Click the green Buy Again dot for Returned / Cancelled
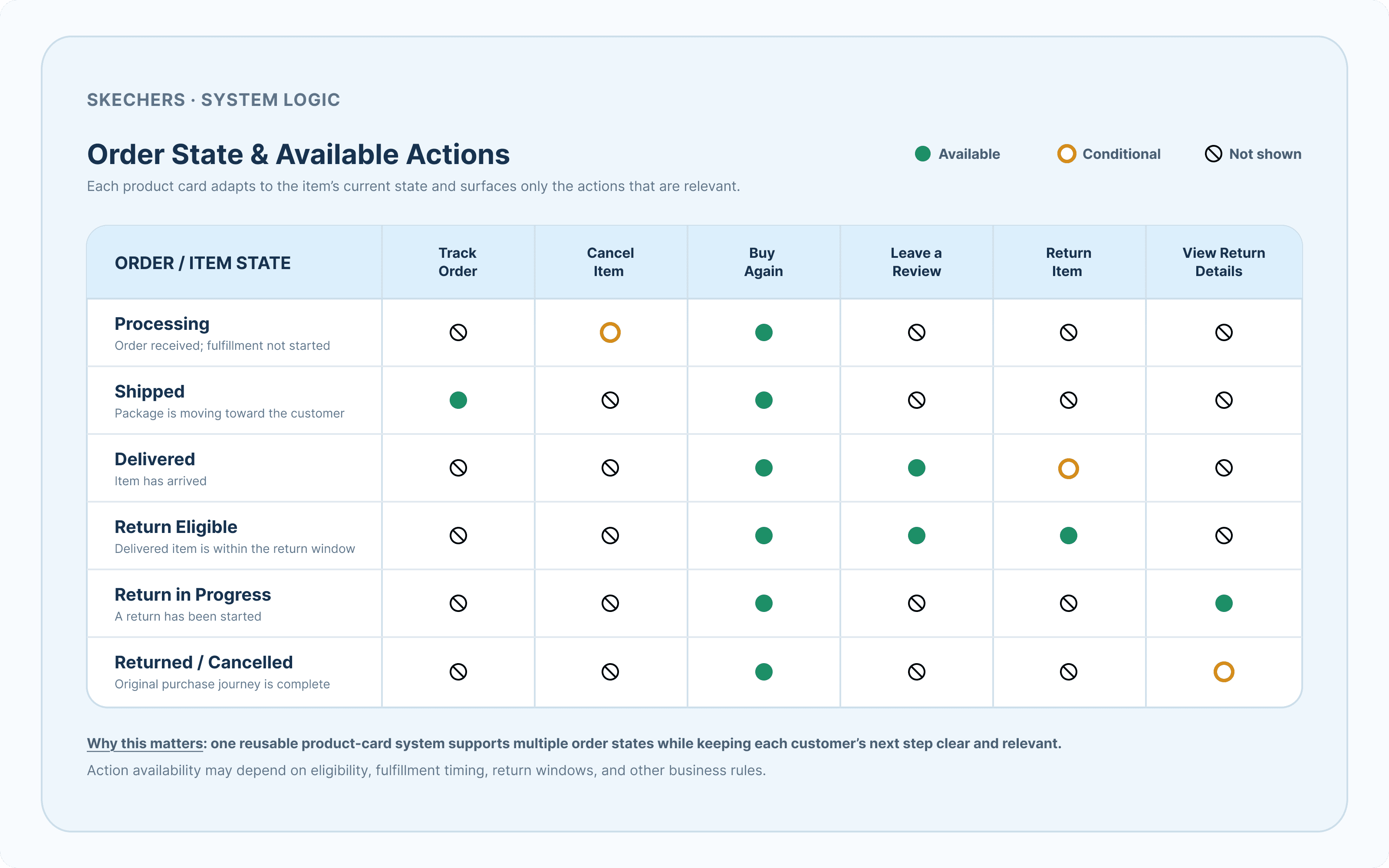This screenshot has width=1389, height=868. click(764, 672)
